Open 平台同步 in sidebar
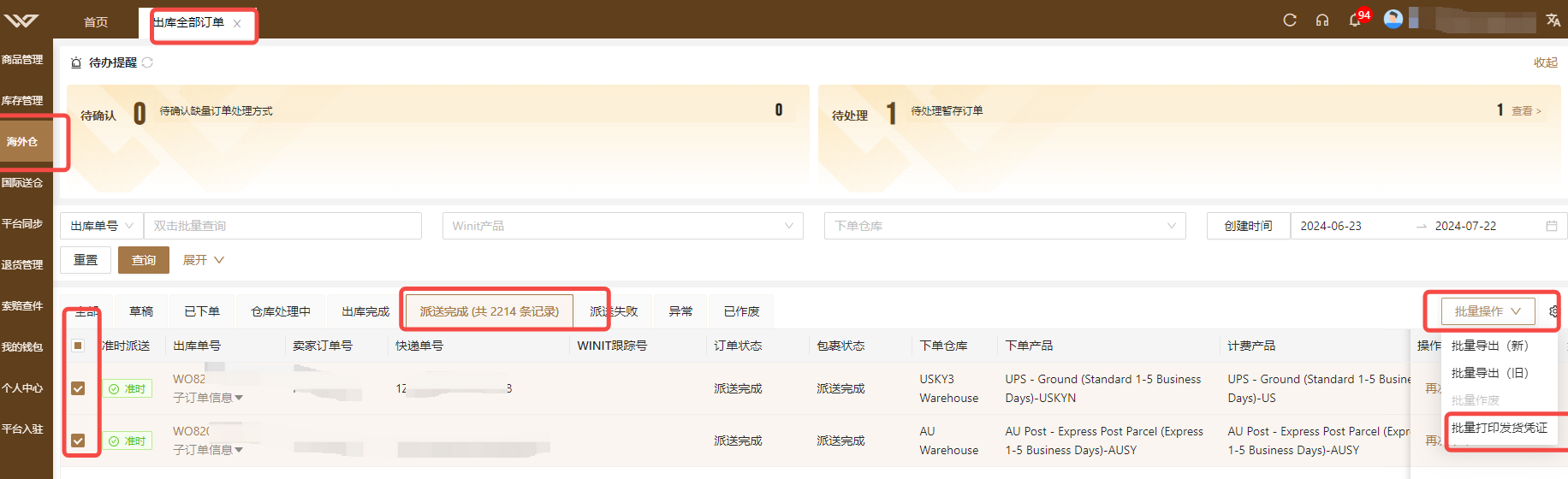1568x479 pixels. tap(23, 224)
